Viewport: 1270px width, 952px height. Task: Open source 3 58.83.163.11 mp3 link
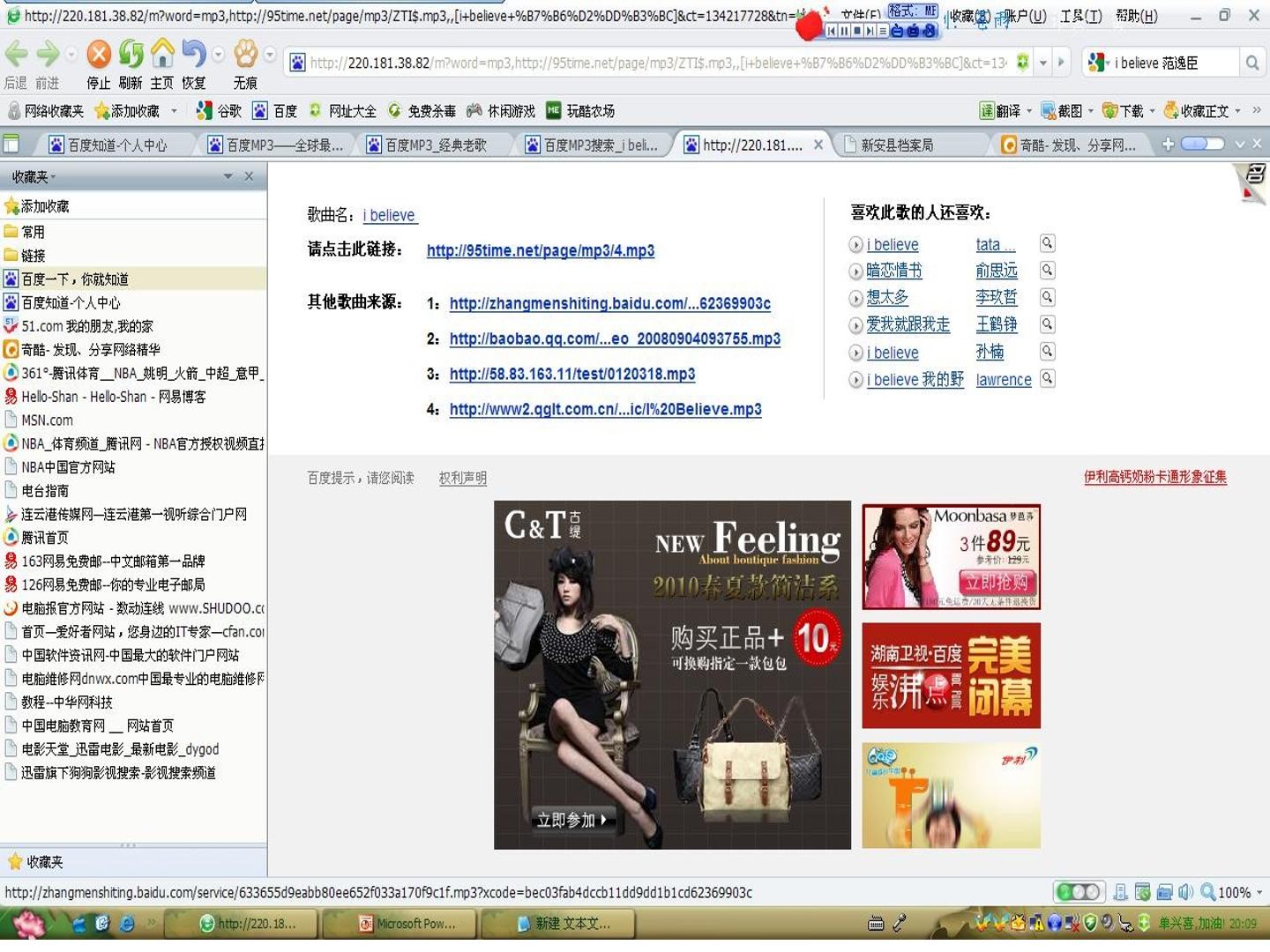pos(572,375)
